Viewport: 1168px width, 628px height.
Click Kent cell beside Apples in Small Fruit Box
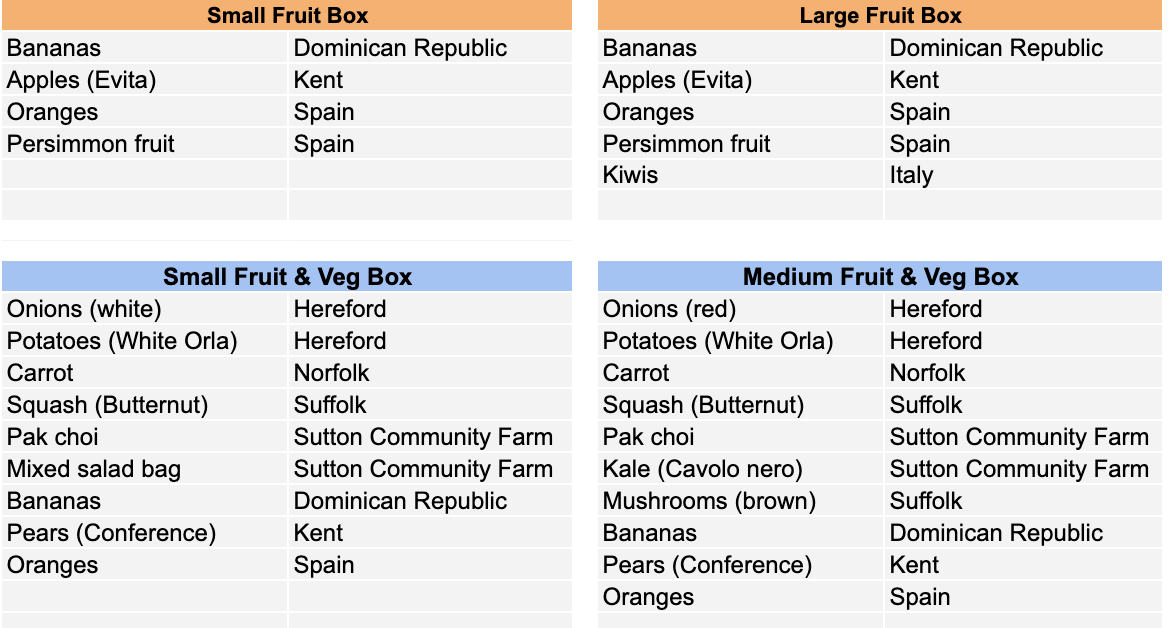click(431, 79)
